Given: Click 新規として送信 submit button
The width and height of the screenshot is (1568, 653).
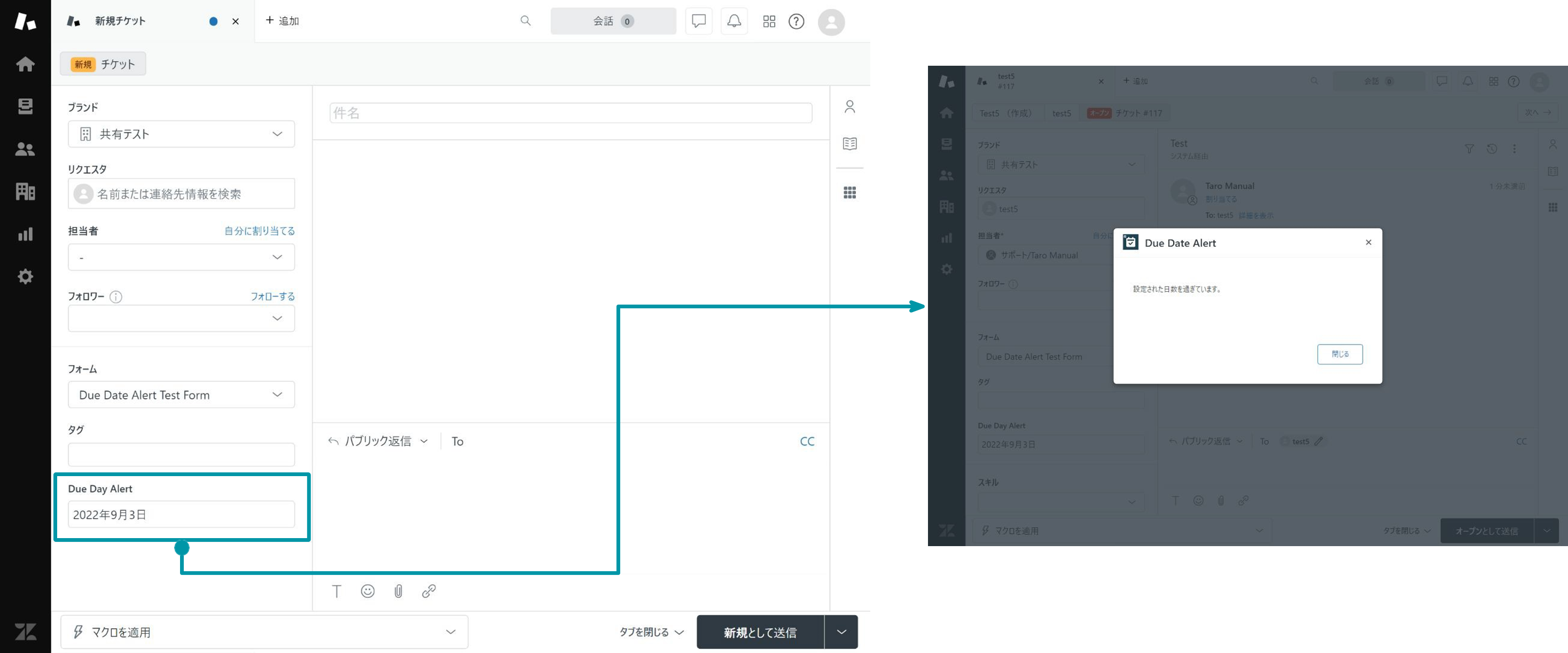Looking at the screenshot, I should [x=760, y=632].
